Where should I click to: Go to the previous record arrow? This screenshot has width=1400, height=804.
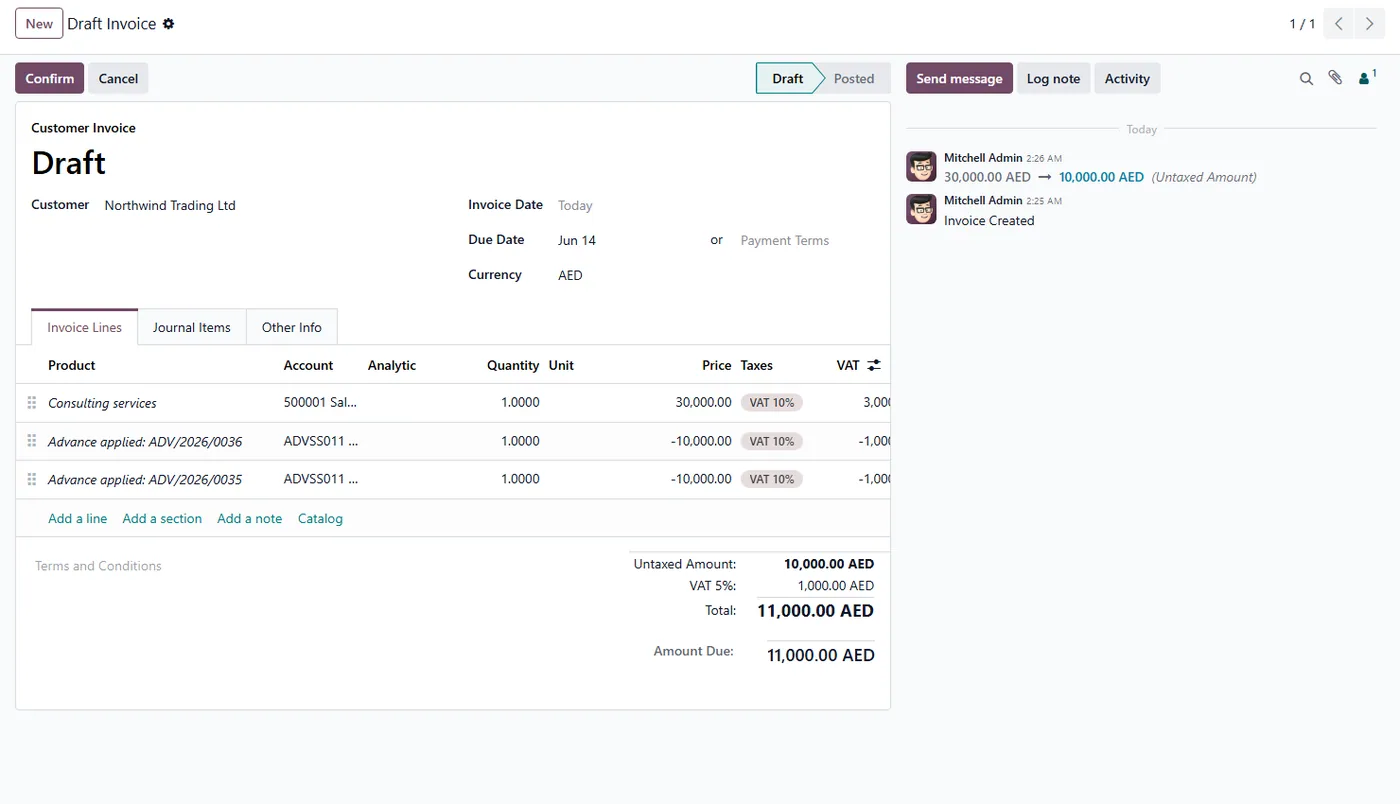tap(1338, 24)
